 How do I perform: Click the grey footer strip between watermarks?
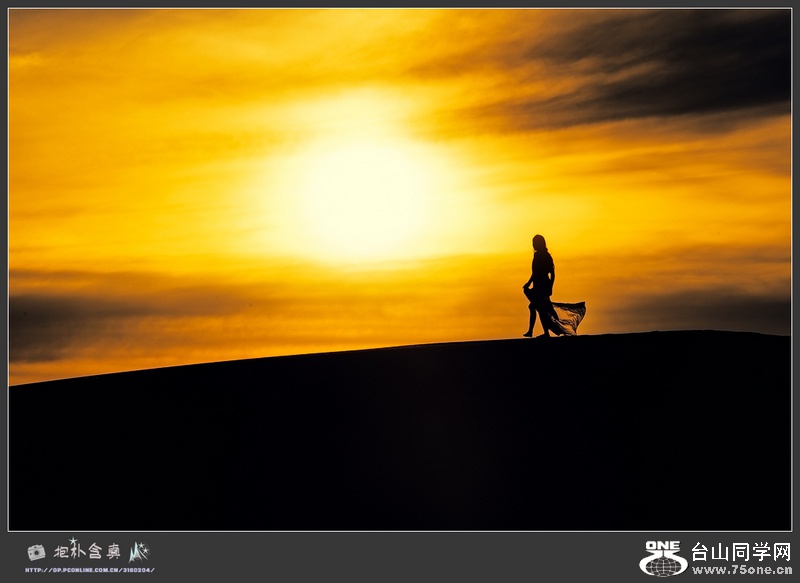coord(400,557)
